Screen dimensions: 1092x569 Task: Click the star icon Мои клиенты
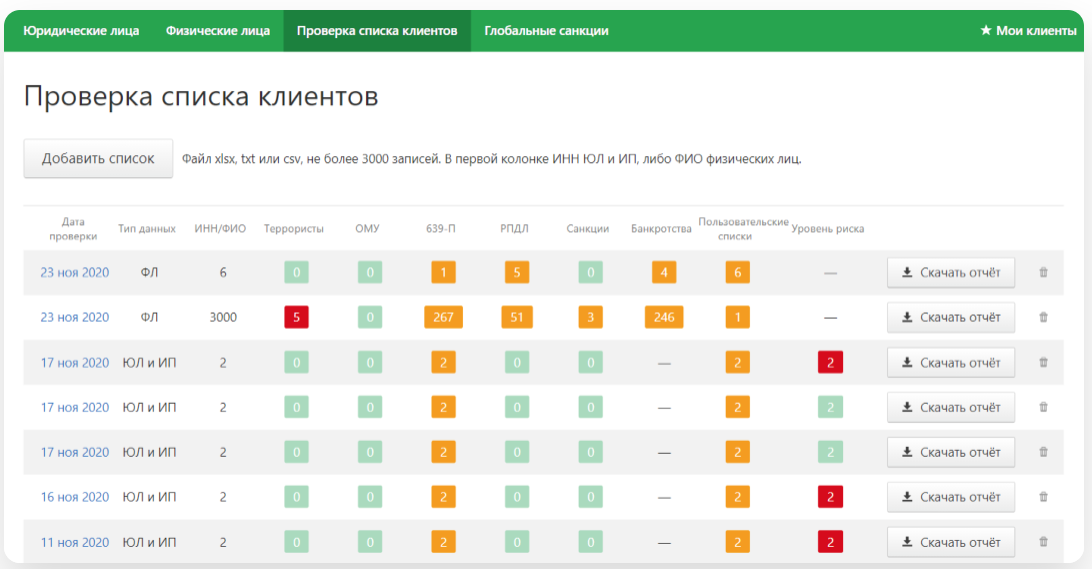[1028, 31]
